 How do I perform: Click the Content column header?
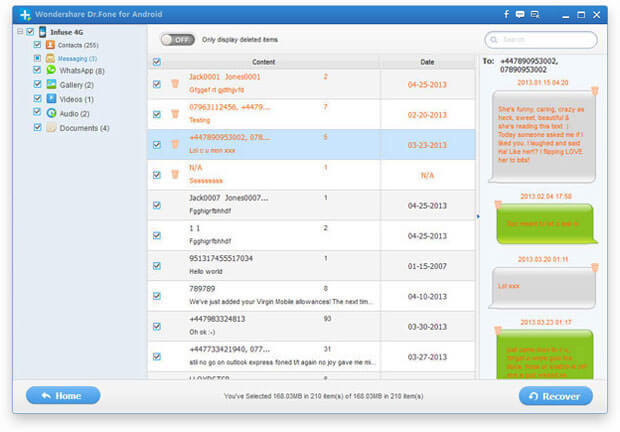(x=263, y=62)
